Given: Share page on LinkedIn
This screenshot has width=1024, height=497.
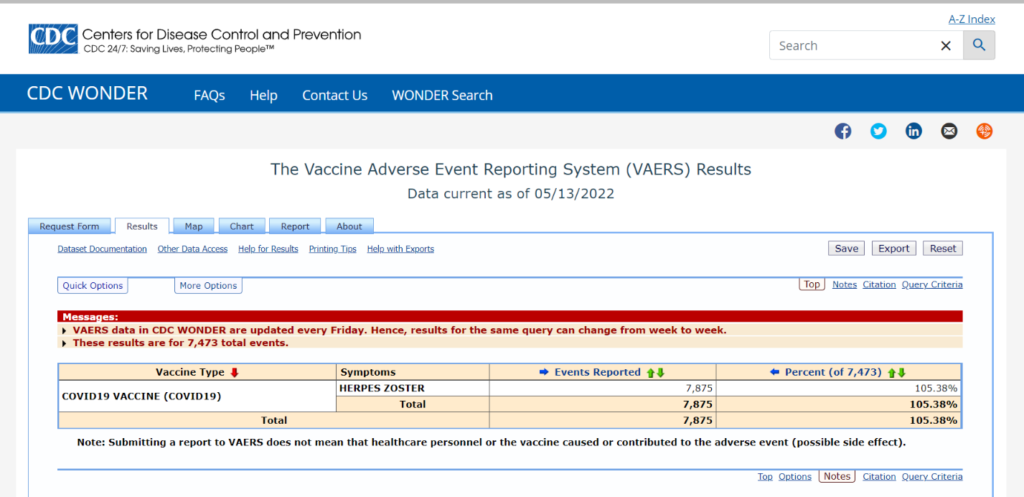Looking at the screenshot, I should [x=914, y=131].
